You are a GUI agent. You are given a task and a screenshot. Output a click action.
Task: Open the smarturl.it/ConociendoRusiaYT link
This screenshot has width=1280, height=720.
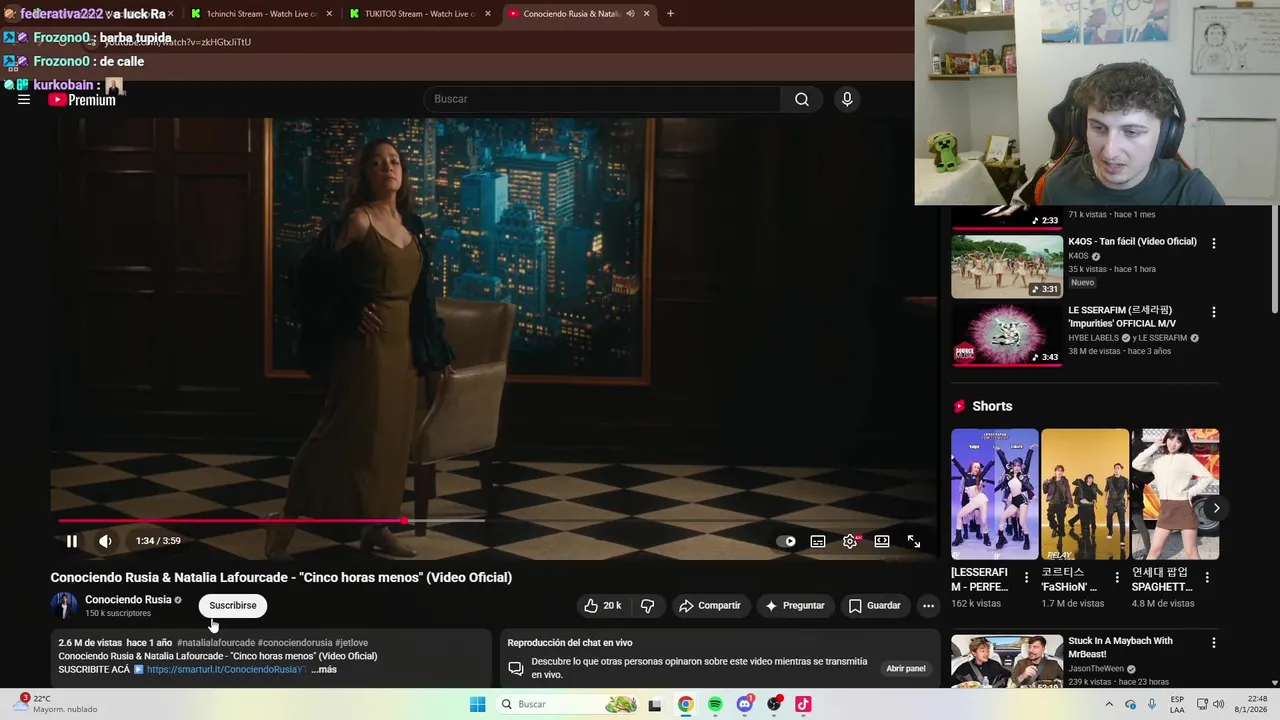pyautogui.click(x=226, y=669)
